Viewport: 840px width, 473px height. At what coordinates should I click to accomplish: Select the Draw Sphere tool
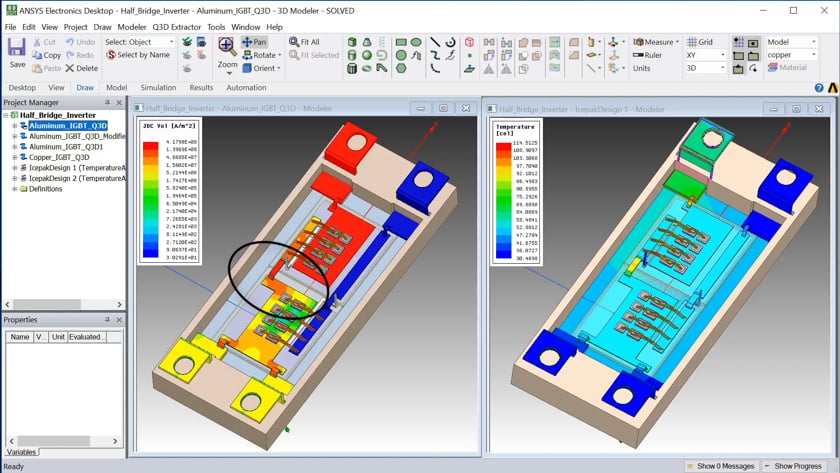point(367,55)
